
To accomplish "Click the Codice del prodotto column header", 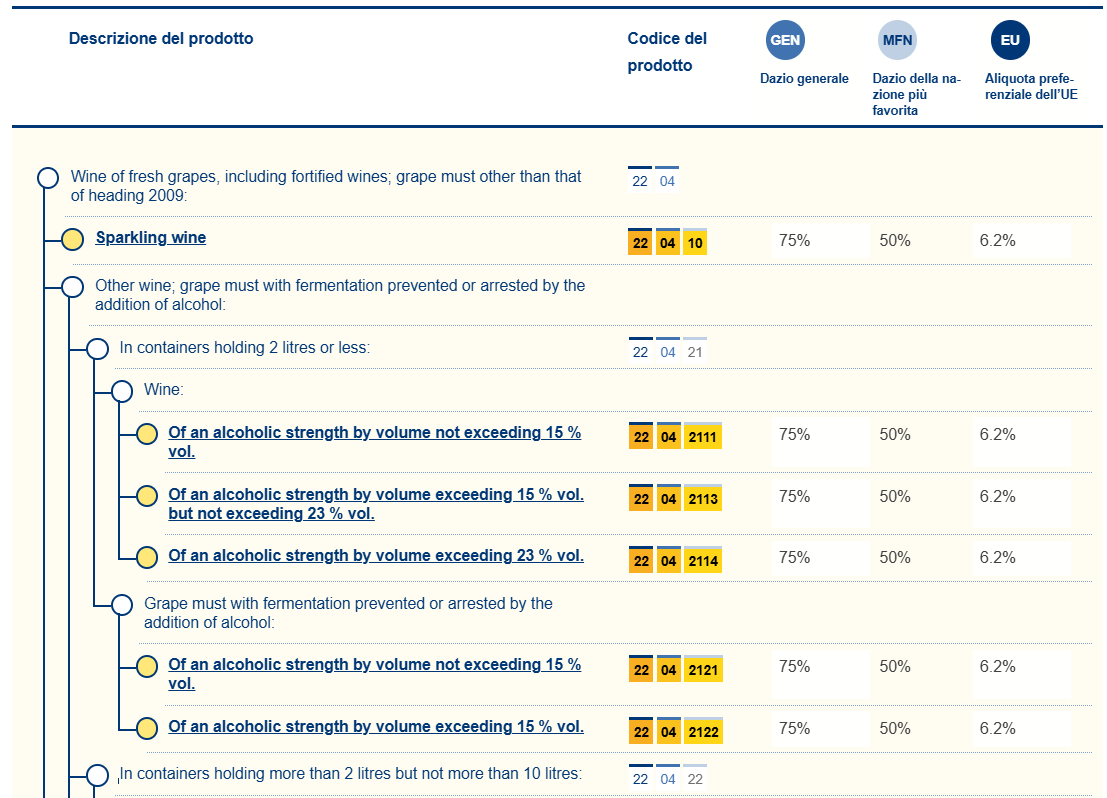I will [x=667, y=52].
